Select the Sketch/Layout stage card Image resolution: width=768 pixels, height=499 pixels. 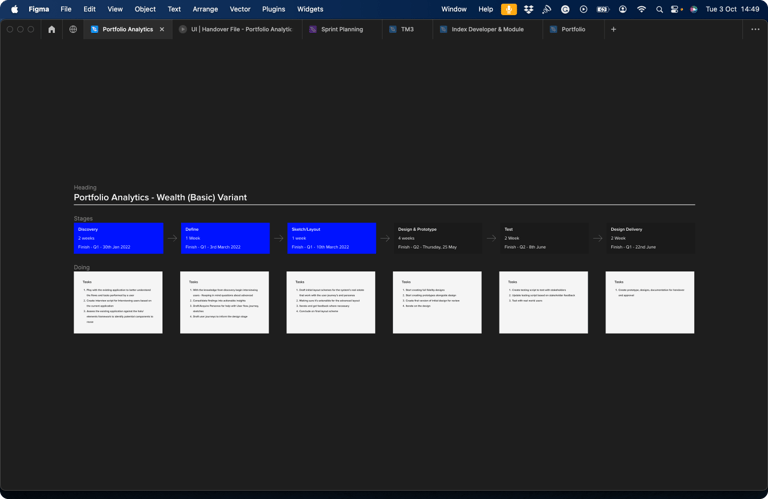click(331, 238)
